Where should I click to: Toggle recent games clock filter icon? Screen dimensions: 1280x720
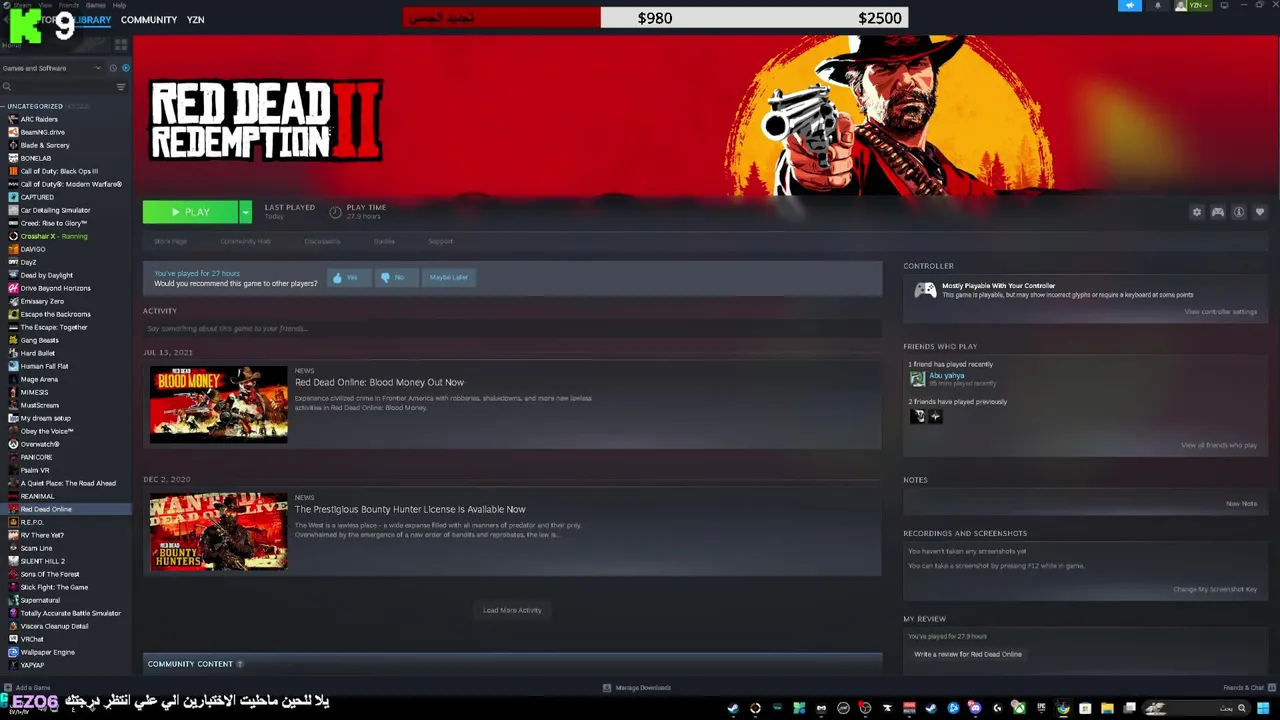[x=113, y=68]
